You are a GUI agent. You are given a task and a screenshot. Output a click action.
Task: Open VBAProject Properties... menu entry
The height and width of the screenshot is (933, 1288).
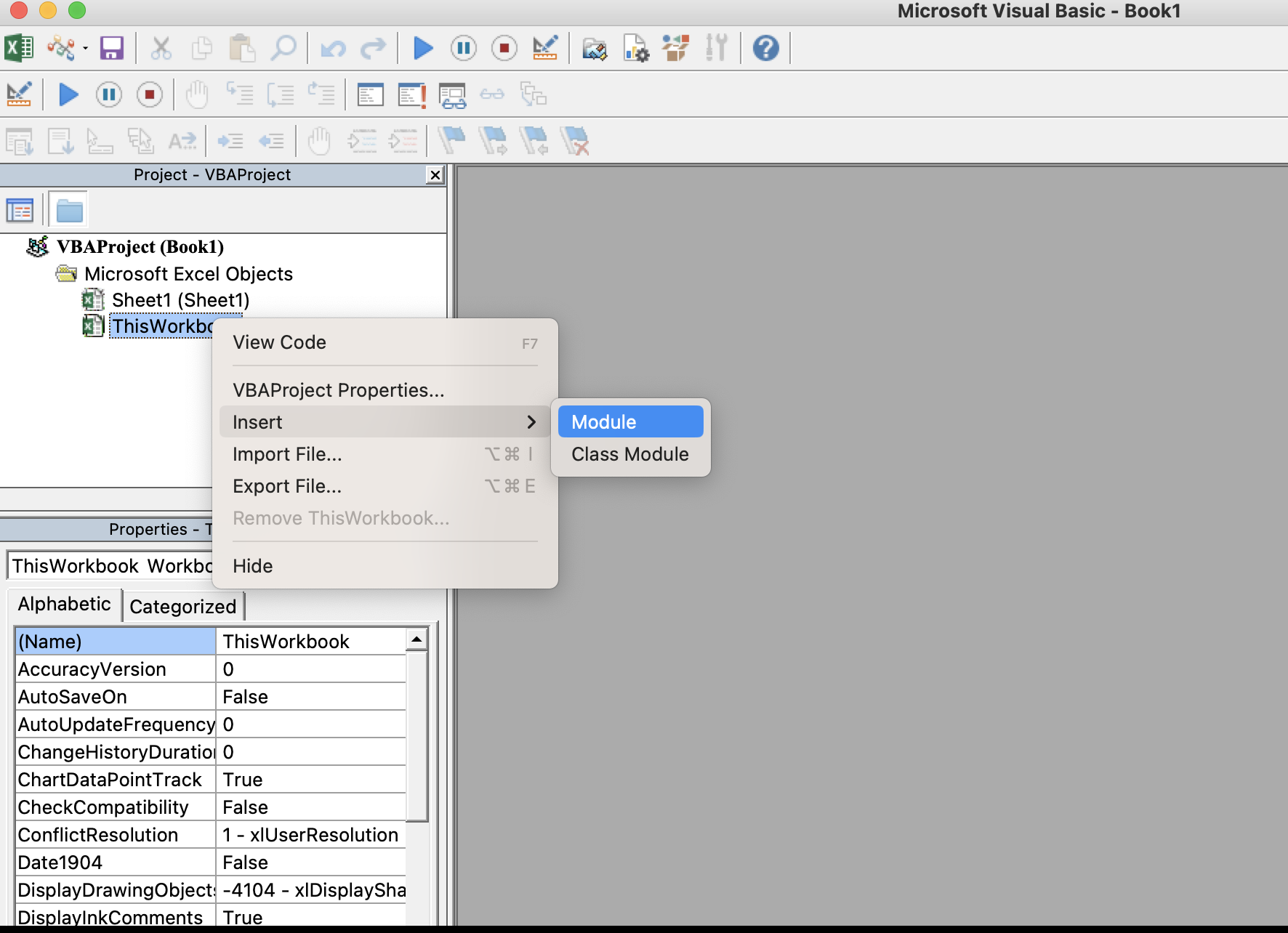[385, 390]
